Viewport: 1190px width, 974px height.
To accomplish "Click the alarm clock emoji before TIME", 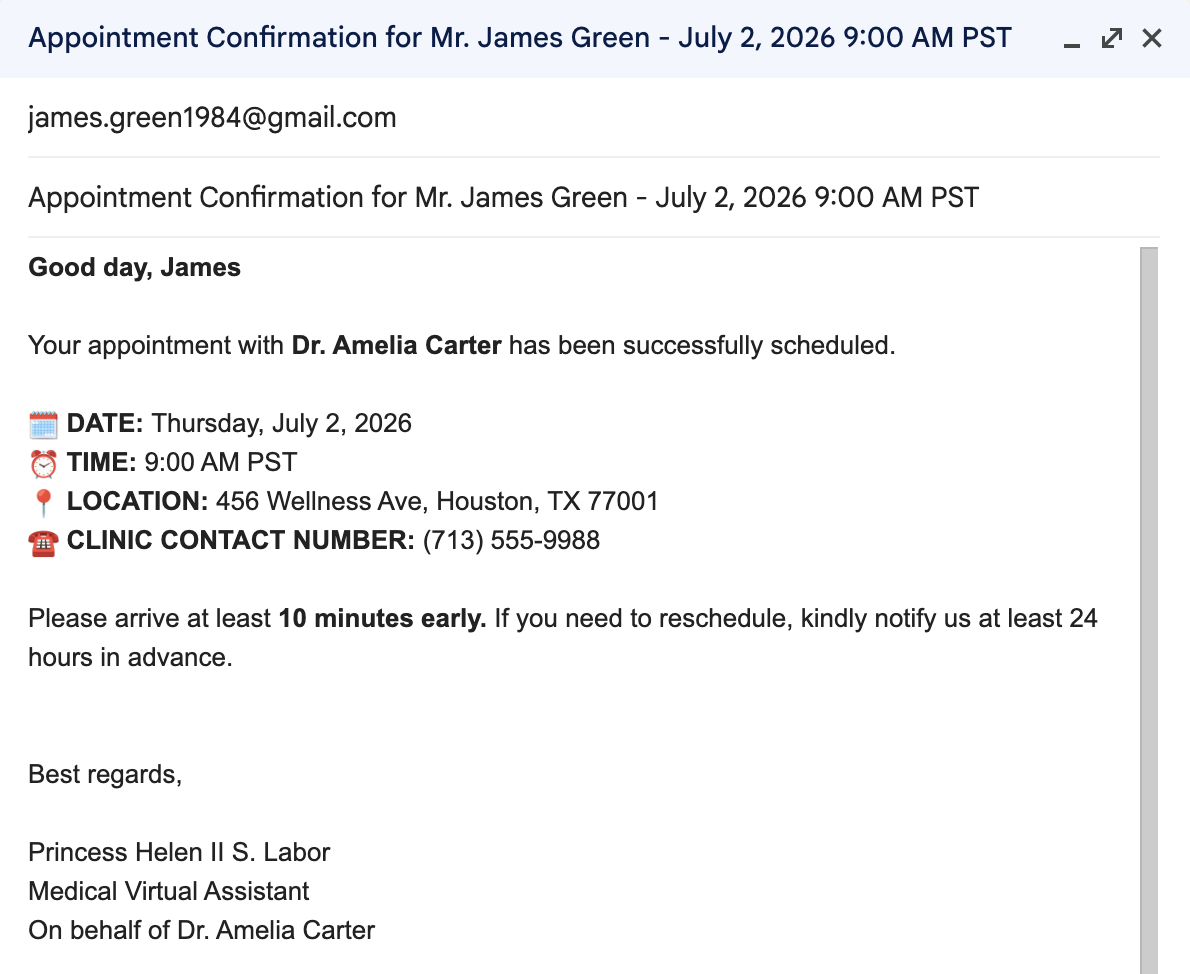I will click(43, 463).
